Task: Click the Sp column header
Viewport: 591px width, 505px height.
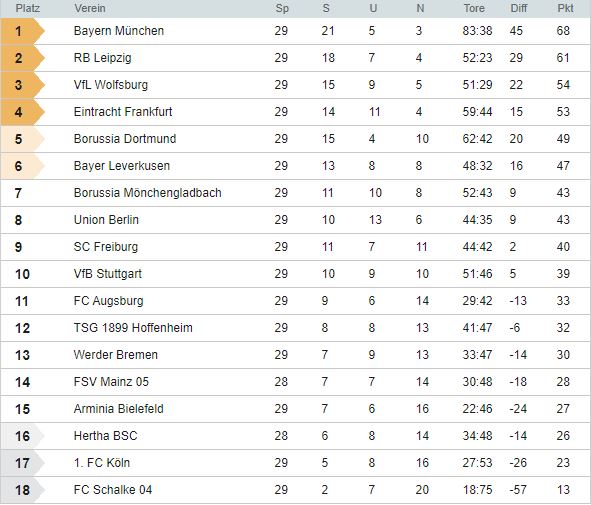Action: click(x=282, y=8)
